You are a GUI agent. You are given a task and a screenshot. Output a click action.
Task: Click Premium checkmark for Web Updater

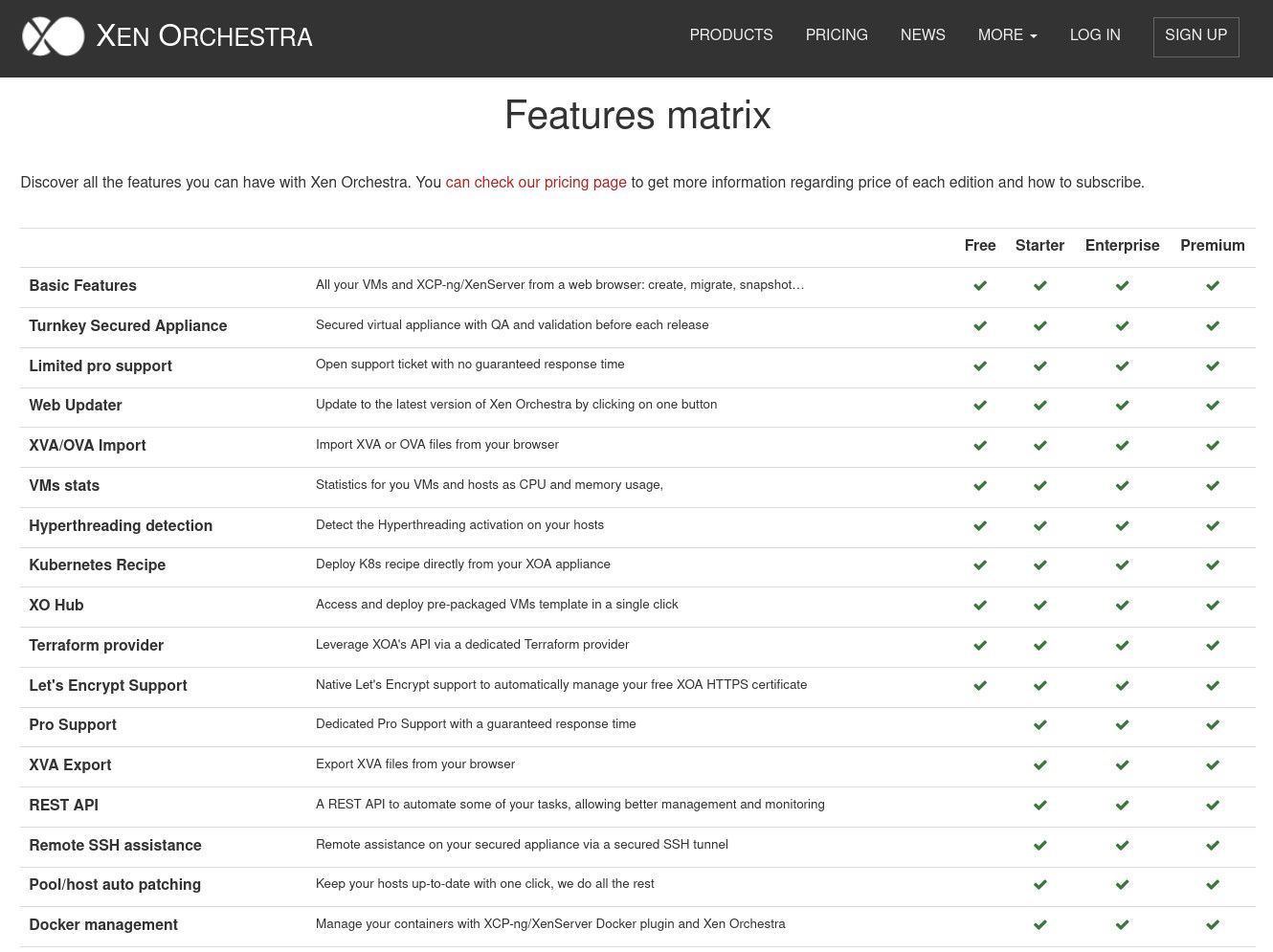click(x=1213, y=406)
